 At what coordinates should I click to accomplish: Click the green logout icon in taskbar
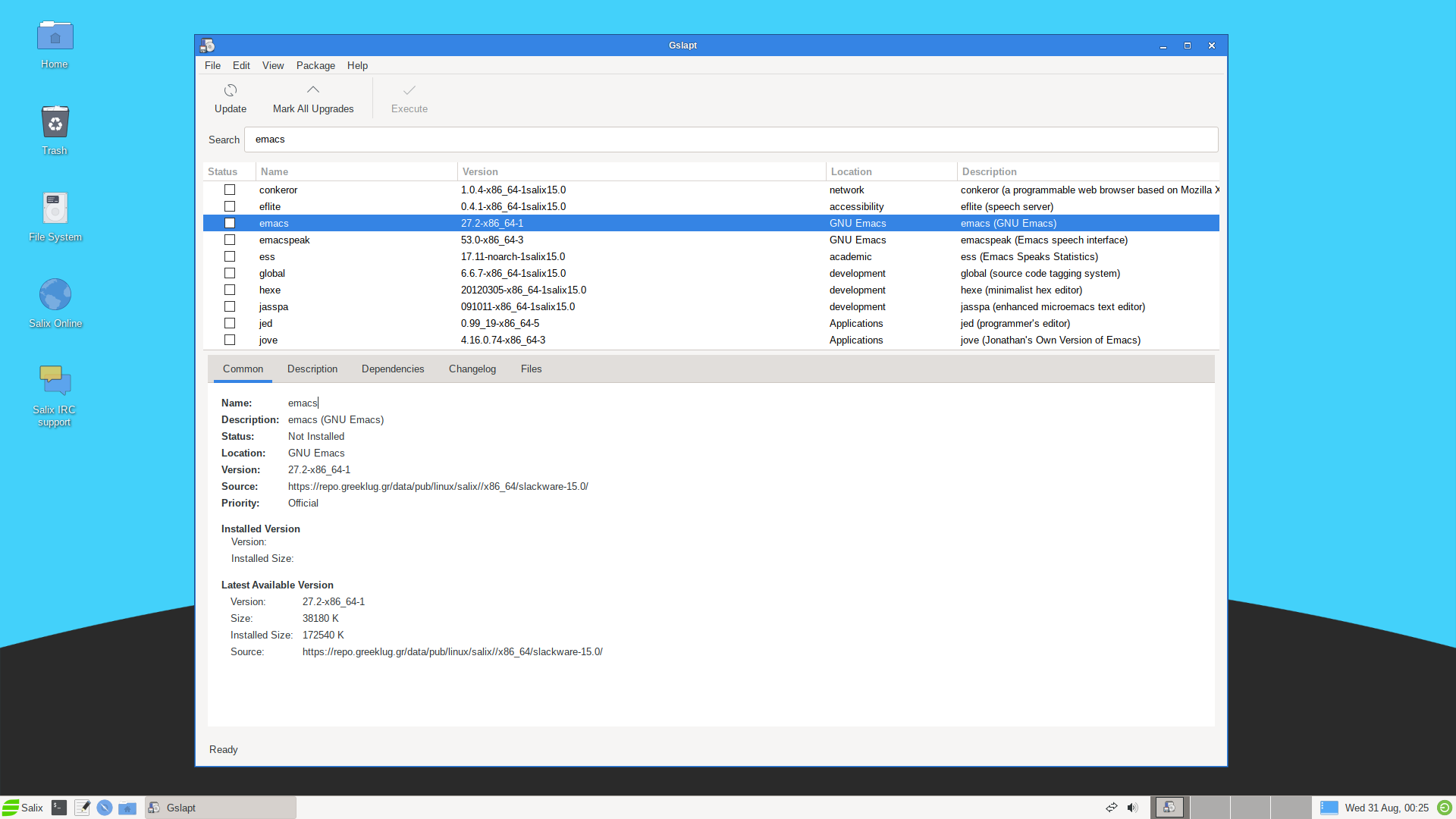tap(1445, 808)
